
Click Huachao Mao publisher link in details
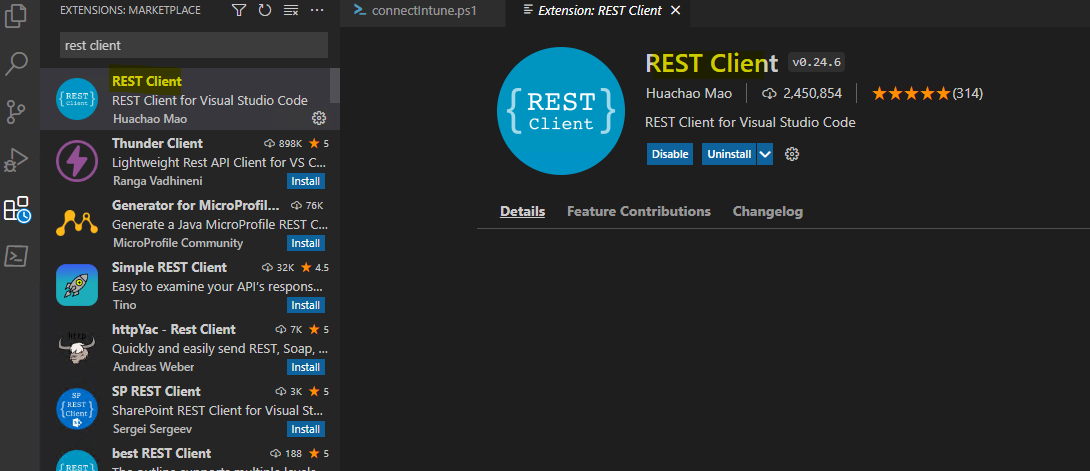point(688,93)
